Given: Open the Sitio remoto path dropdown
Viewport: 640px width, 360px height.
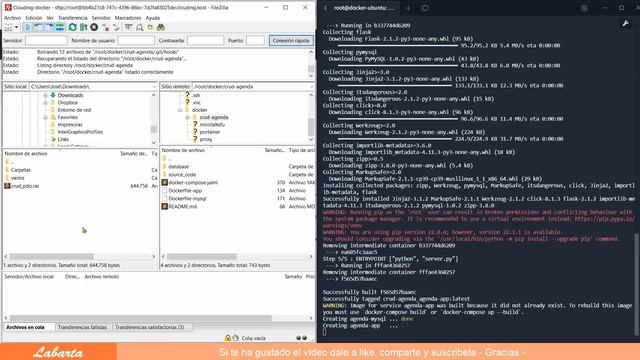Looking at the screenshot, I should [311, 87].
